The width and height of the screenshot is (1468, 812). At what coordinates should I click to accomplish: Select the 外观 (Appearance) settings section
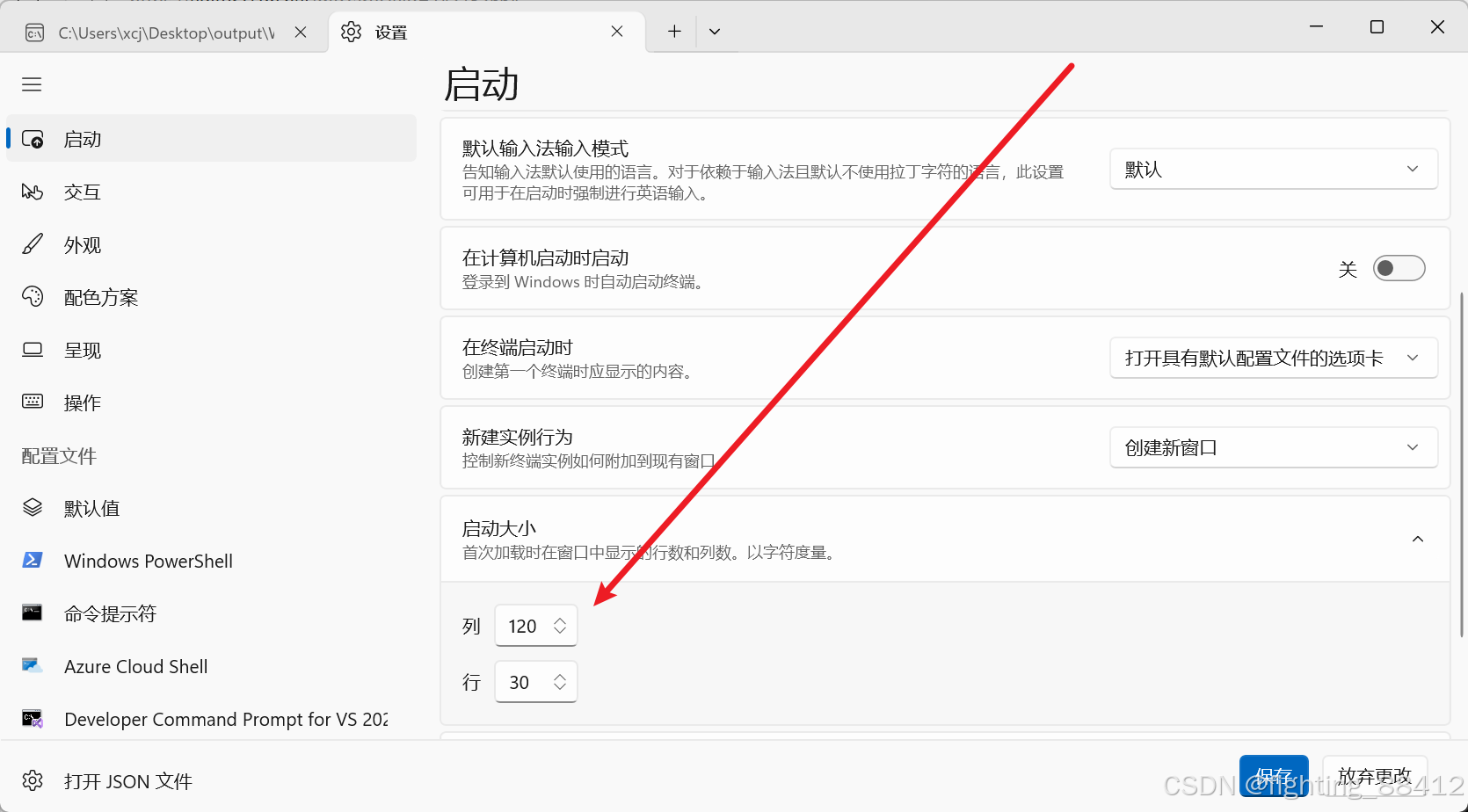pyautogui.click(x=84, y=244)
